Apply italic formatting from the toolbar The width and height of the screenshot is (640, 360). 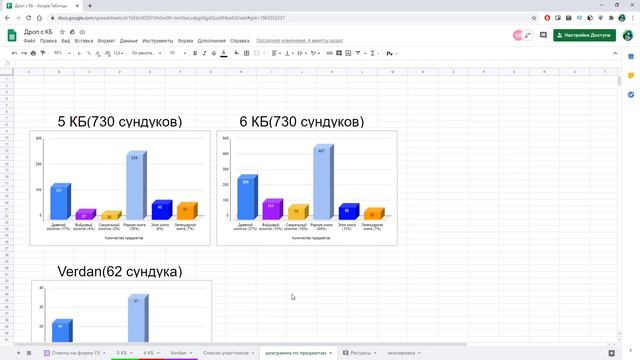204,53
